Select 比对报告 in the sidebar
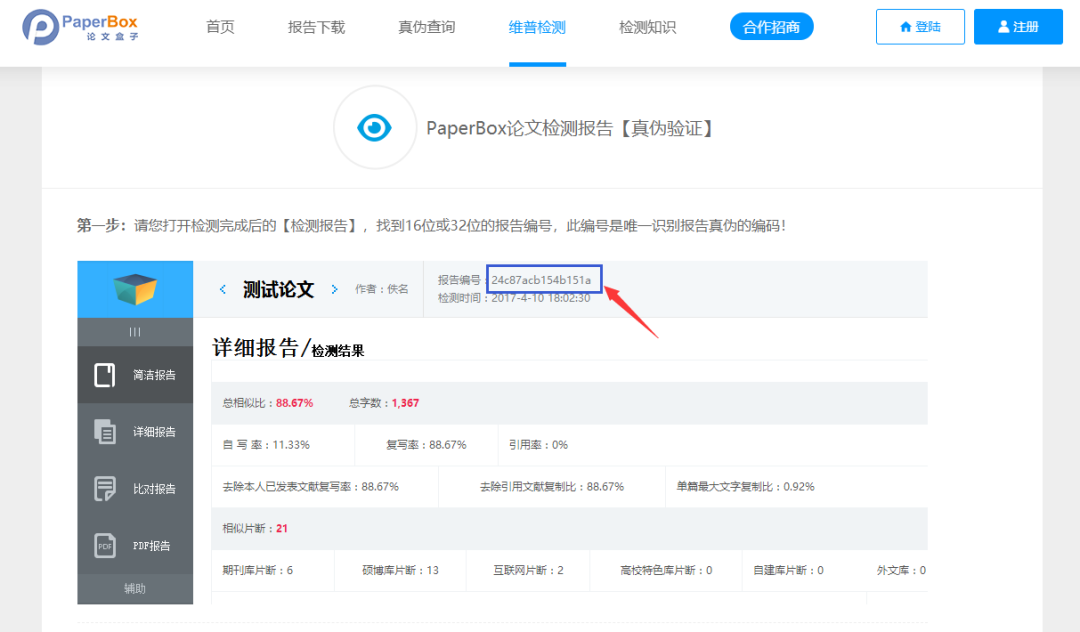This screenshot has height=632, width=1080. (135, 489)
